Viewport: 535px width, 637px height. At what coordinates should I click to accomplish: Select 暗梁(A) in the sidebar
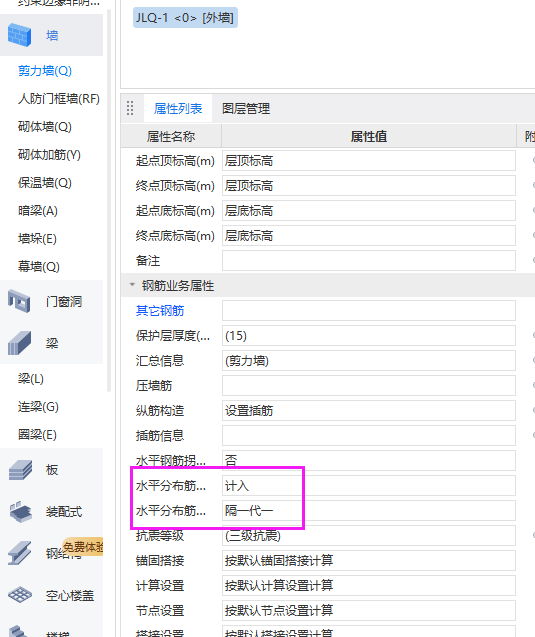(x=38, y=211)
